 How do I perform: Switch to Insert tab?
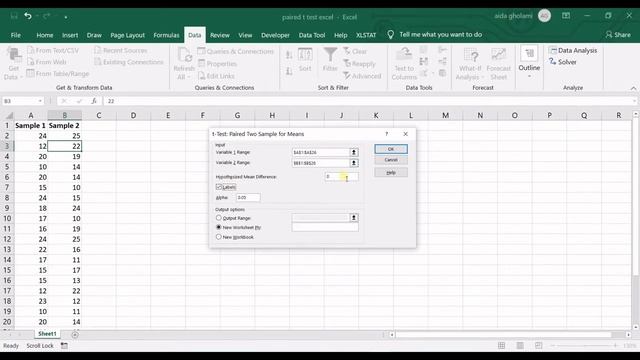[70, 35]
